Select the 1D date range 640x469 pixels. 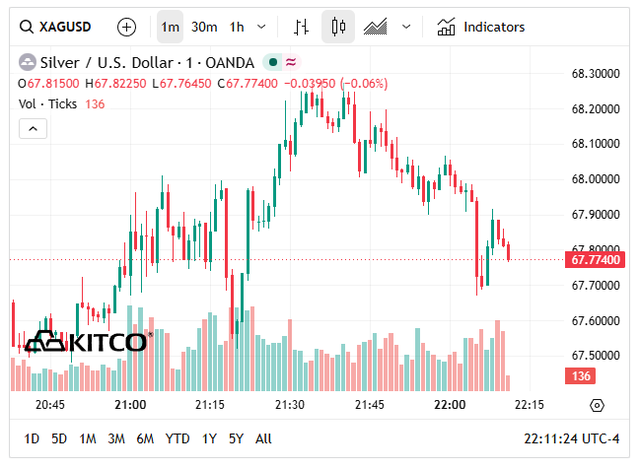point(31,439)
